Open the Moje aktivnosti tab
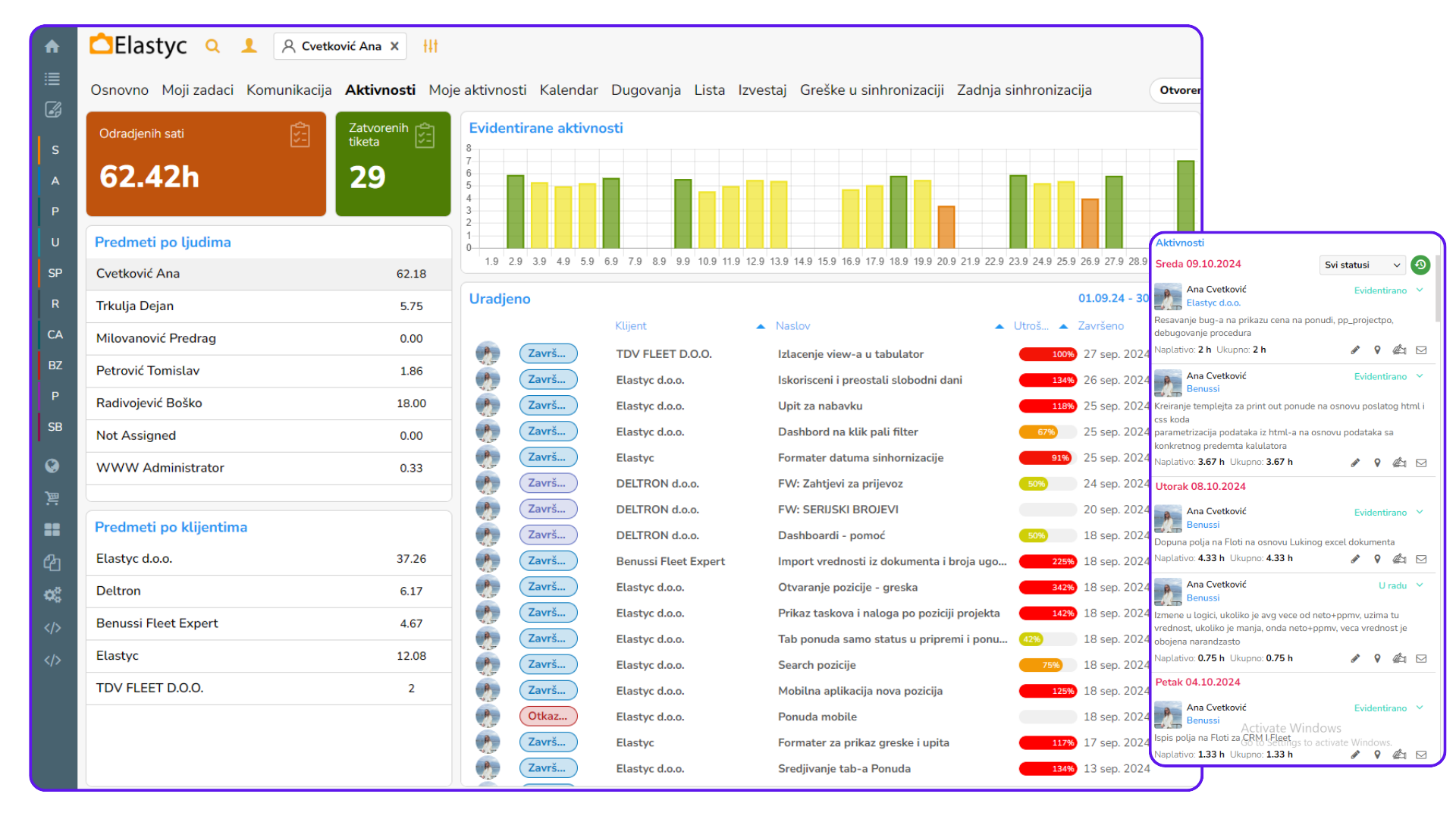This screenshot has height=819, width=1456. click(x=477, y=90)
